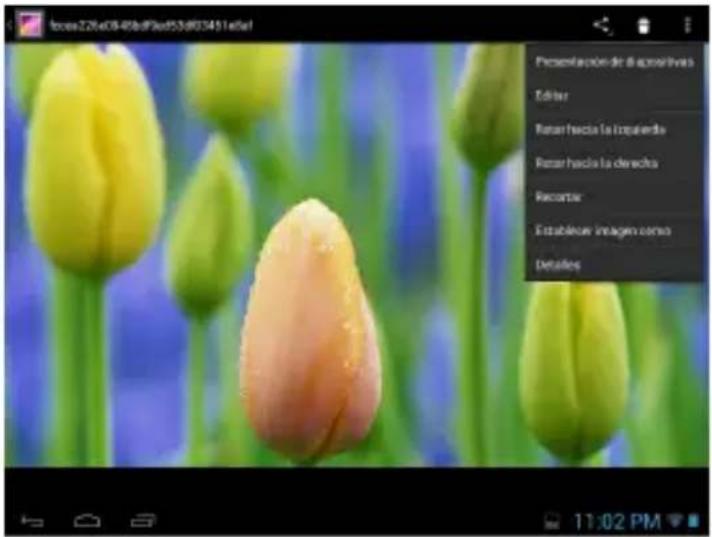Choose Recortar from the menu
Screen dimensions: 712x537
tap(614, 197)
